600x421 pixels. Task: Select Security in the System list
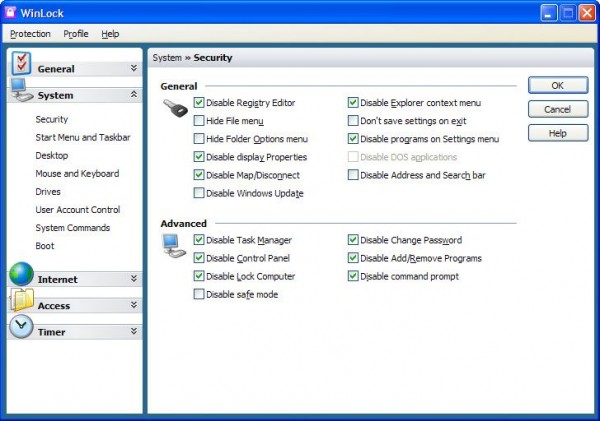point(52,119)
